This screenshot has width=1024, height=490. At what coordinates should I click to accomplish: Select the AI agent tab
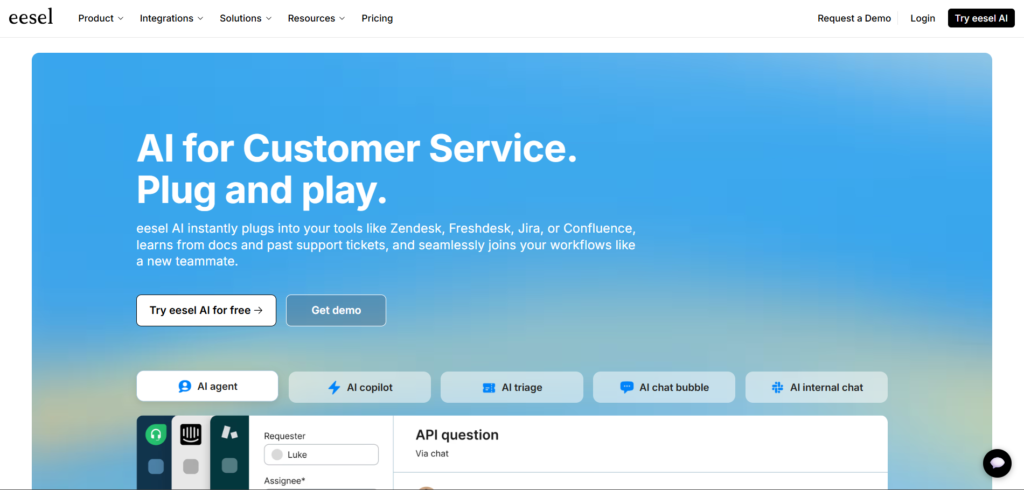pos(207,386)
